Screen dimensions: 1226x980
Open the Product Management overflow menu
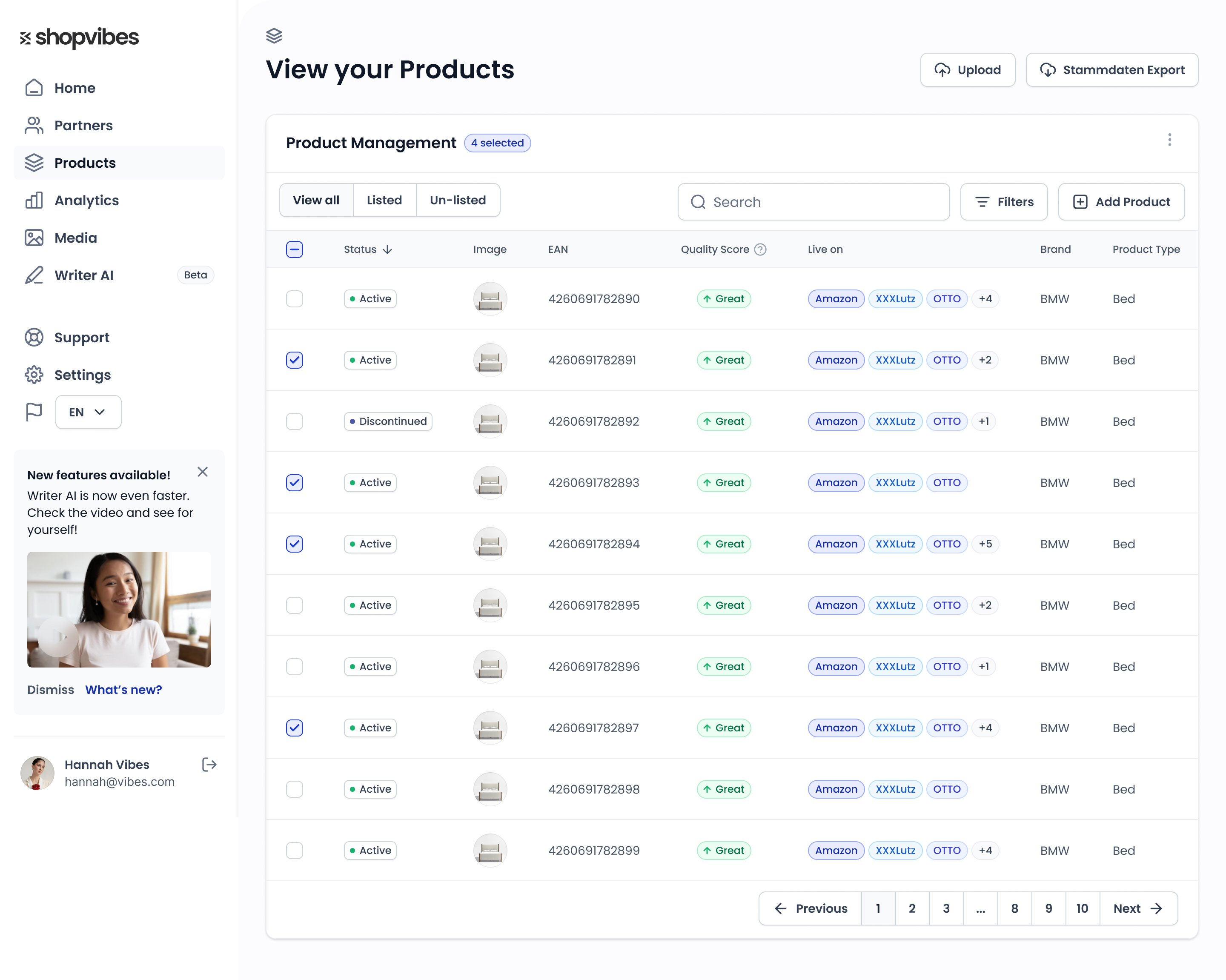point(1170,140)
